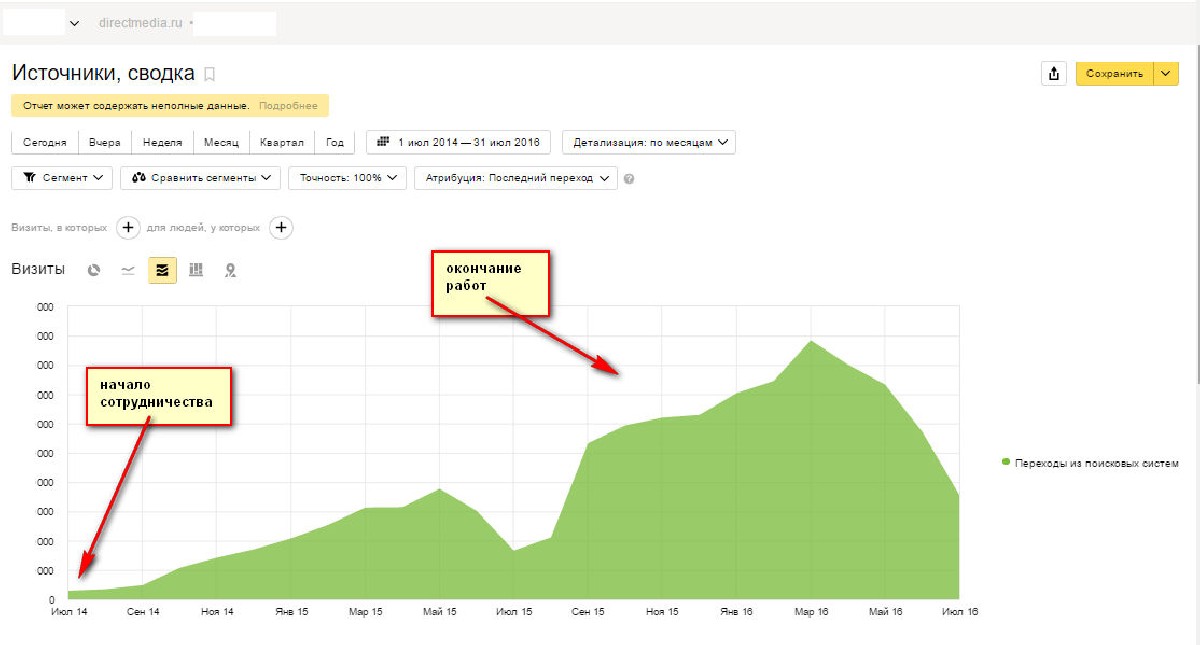Open Точность: 100% dropdown
The height and width of the screenshot is (645, 1200).
point(348,178)
